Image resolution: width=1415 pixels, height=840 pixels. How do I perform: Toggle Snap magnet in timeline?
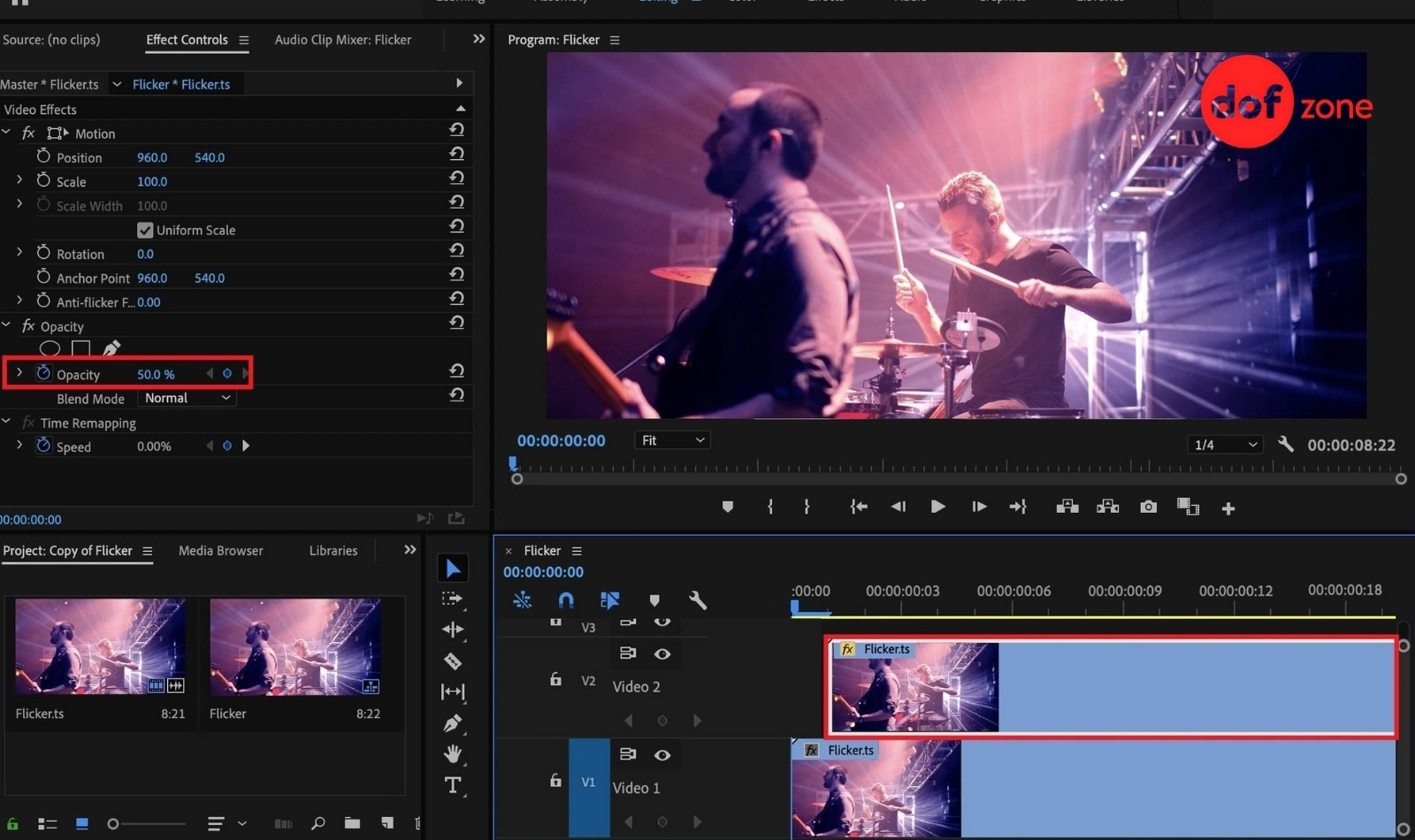coord(566,600)
